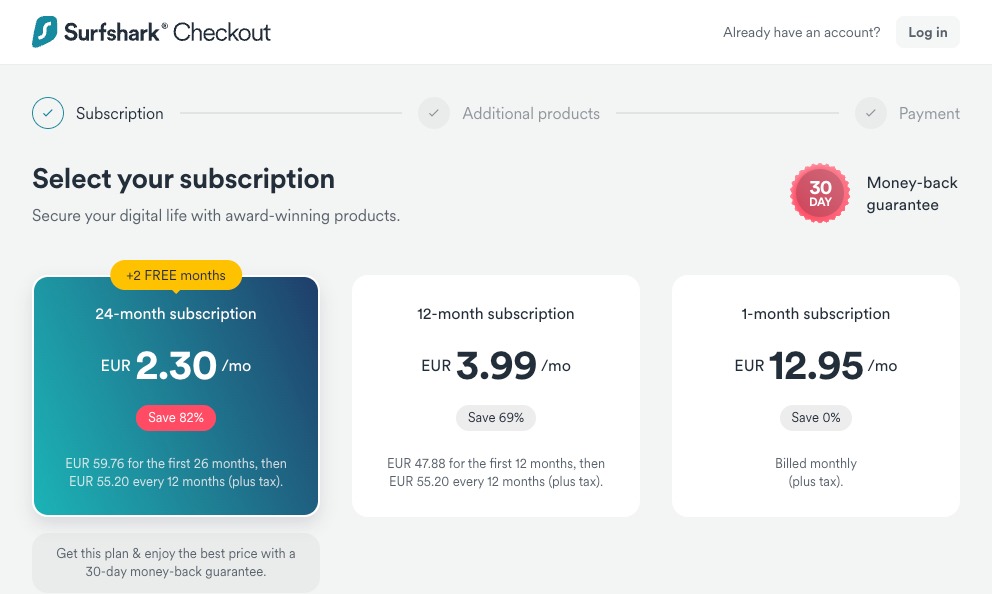Pick the 1-month subscription plan card
Image resolution: width=992 pixels, height=594 pixels.
pyautogui.click(x=815, y=396)
